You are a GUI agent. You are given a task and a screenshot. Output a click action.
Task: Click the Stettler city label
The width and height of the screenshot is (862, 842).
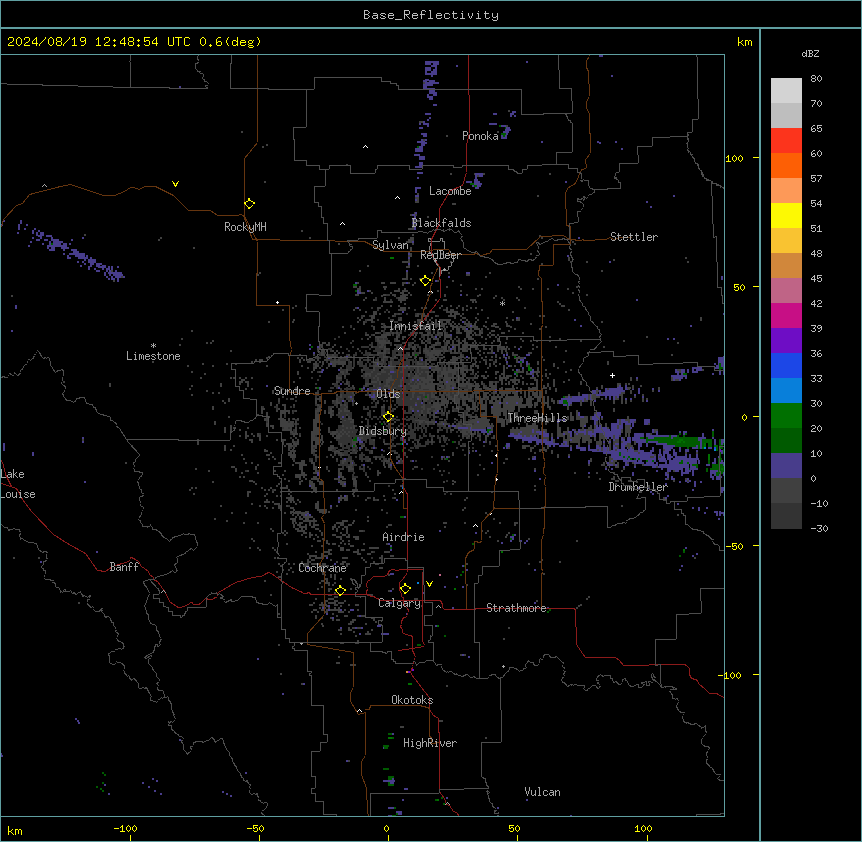coord(634,237)
